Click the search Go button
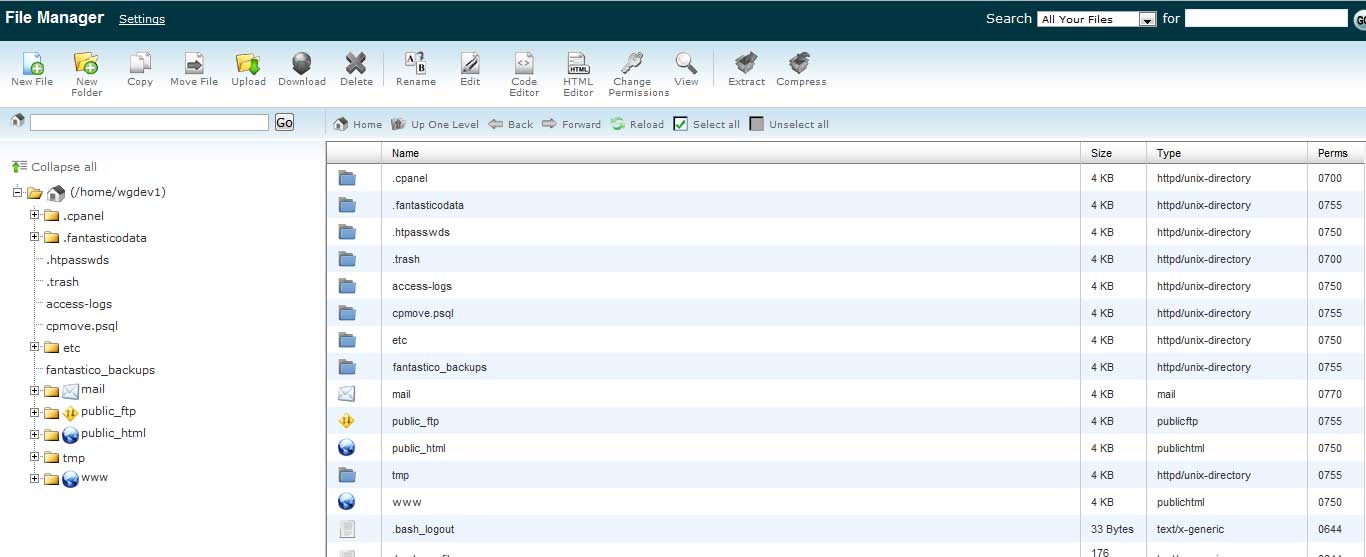The image size is (1366, 557). pyautogui.click(x=1359, y=19)
